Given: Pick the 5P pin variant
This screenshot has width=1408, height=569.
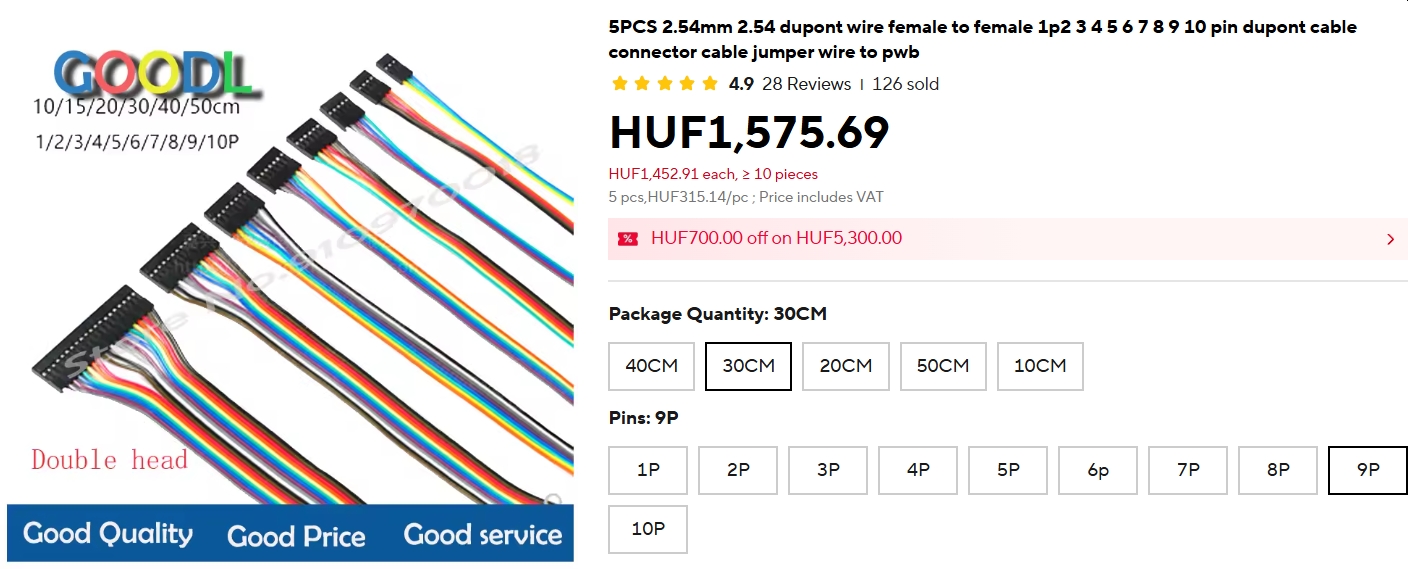Looking at the screenshot, I should point(1008,470).
